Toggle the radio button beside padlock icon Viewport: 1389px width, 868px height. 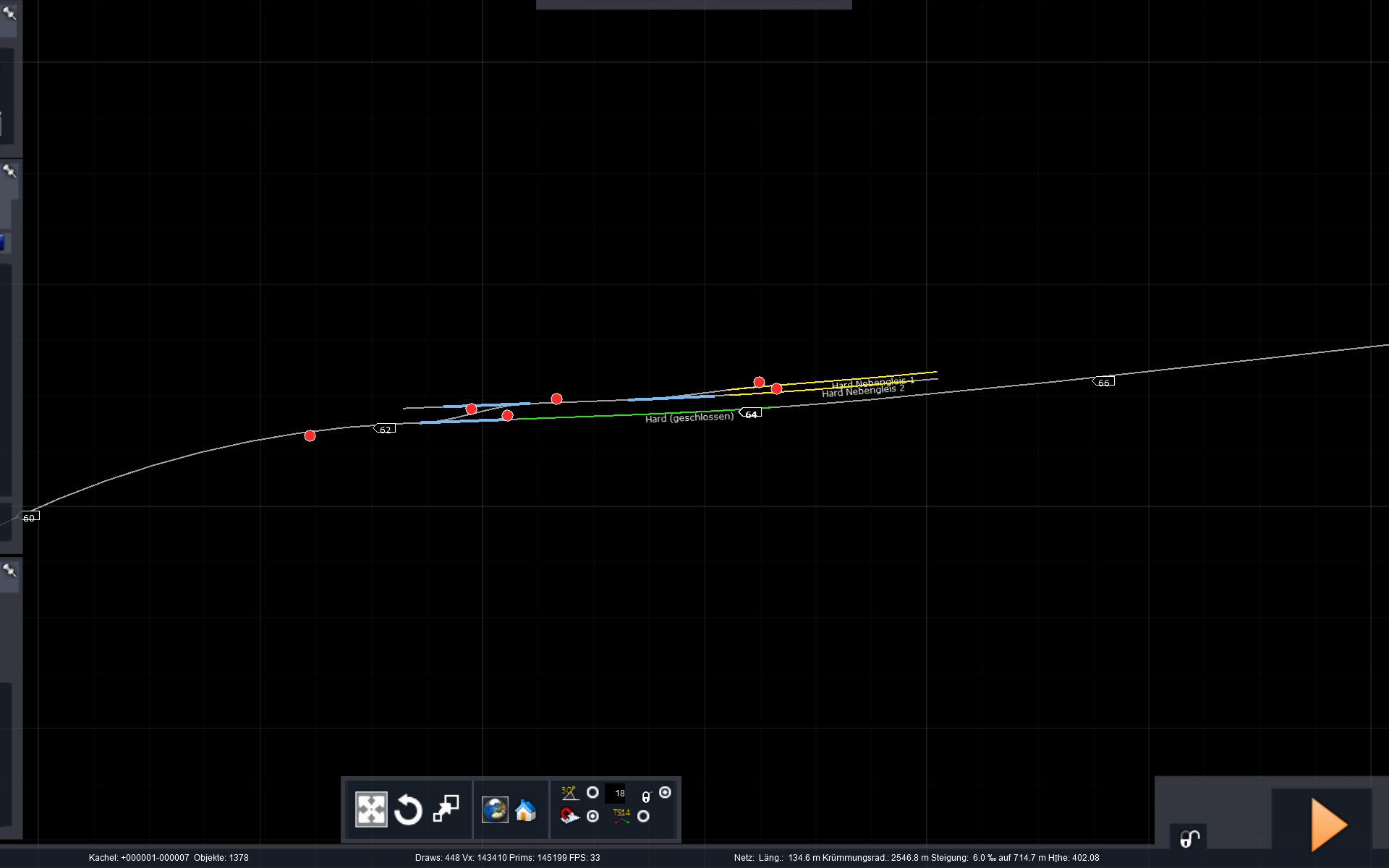665,792
